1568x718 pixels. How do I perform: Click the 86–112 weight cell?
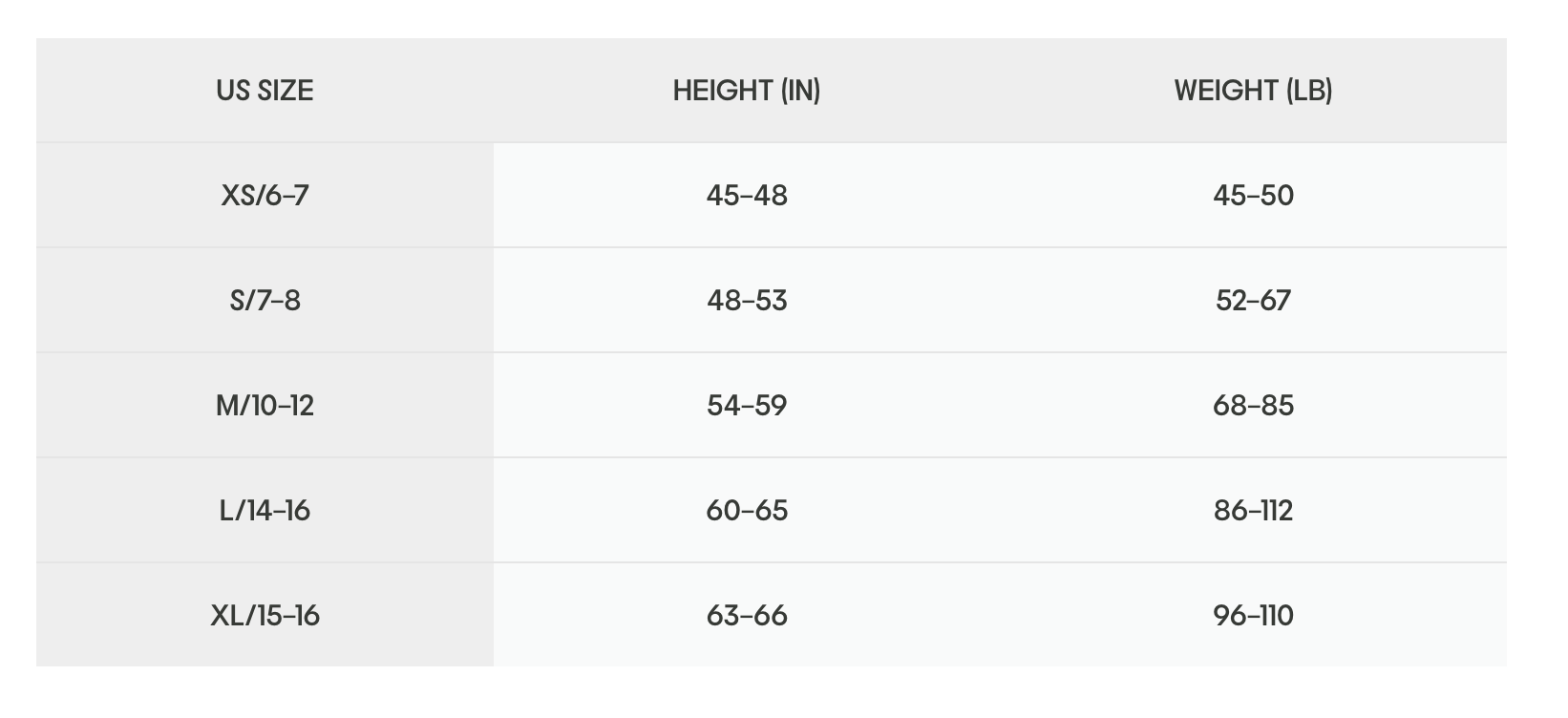tap(1253, 511)
